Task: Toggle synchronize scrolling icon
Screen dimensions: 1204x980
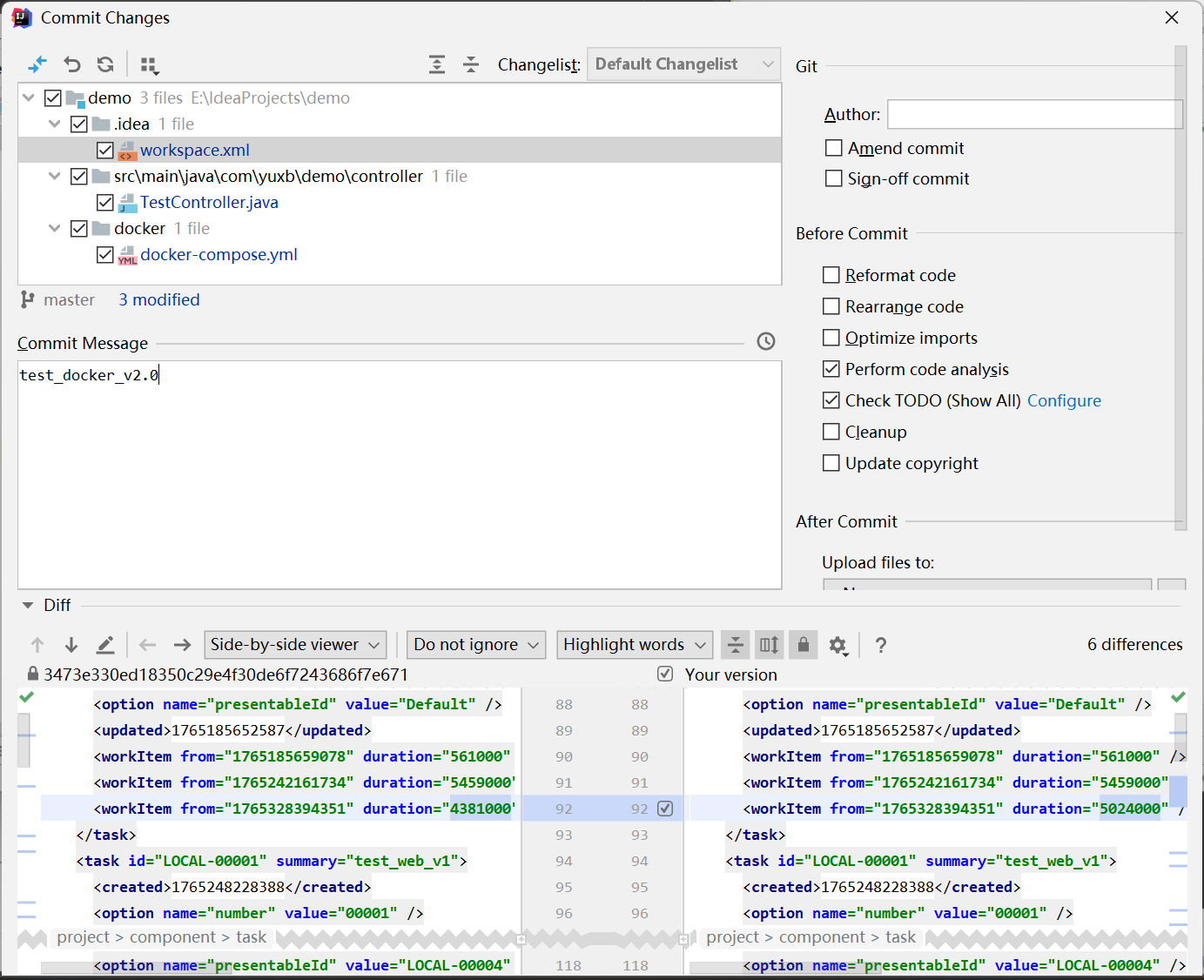Action: [x=770, y=645]
